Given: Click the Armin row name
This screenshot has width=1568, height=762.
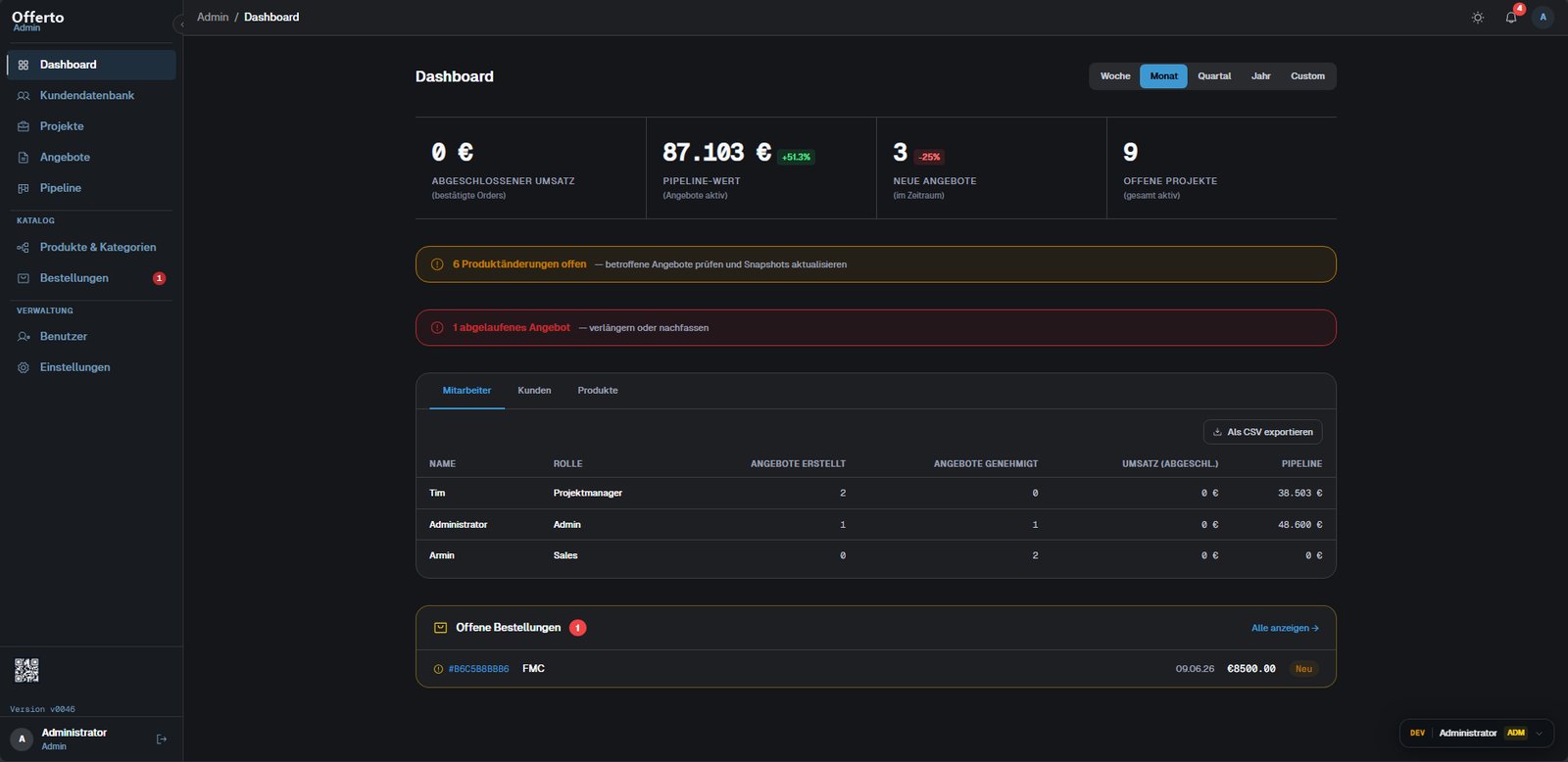Looking at the screenshot, I should click(442, 555).
